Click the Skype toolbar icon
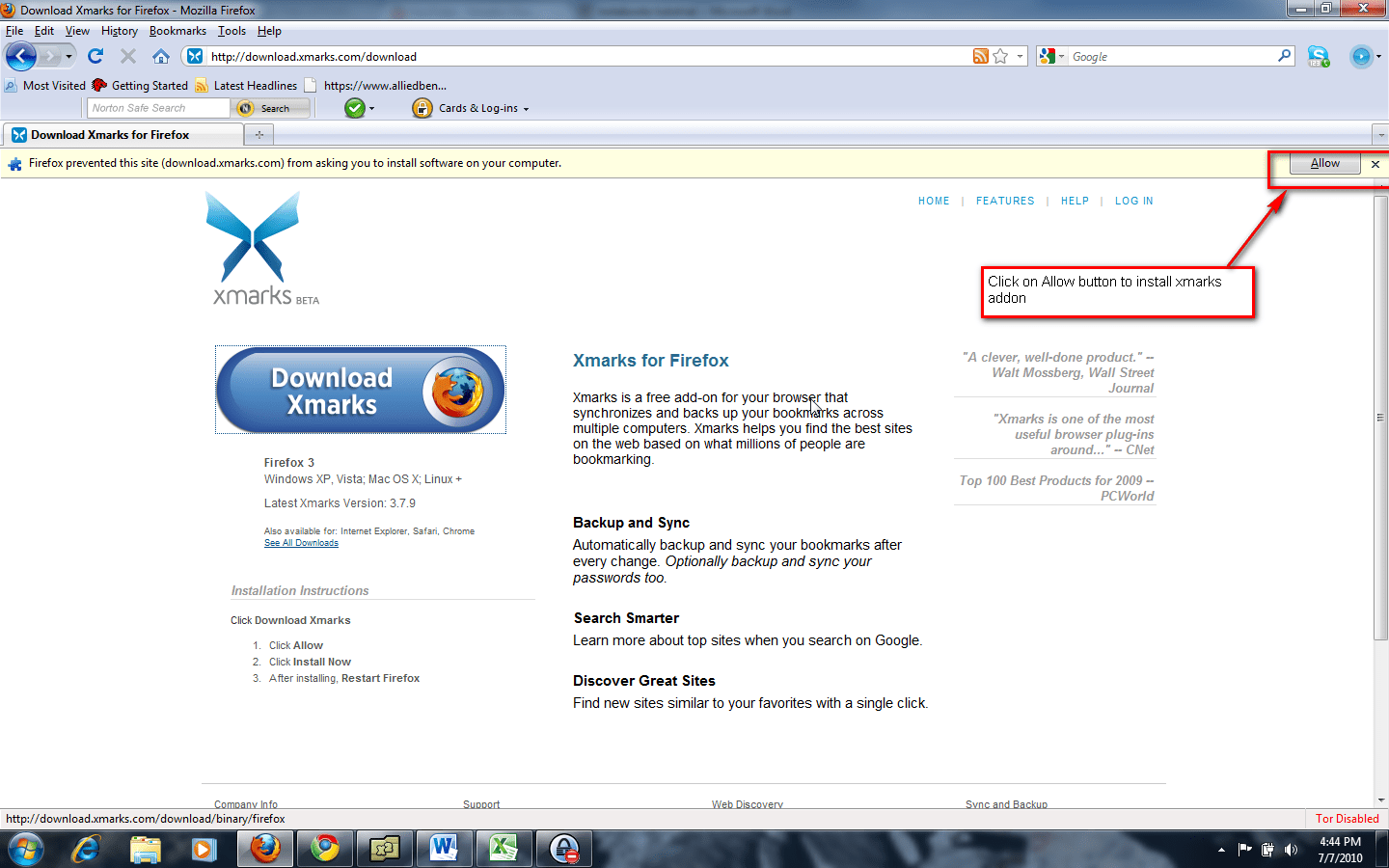The width and height of the screenshot is (1389, 868). pyautogui.click(x=1319, y=57)
